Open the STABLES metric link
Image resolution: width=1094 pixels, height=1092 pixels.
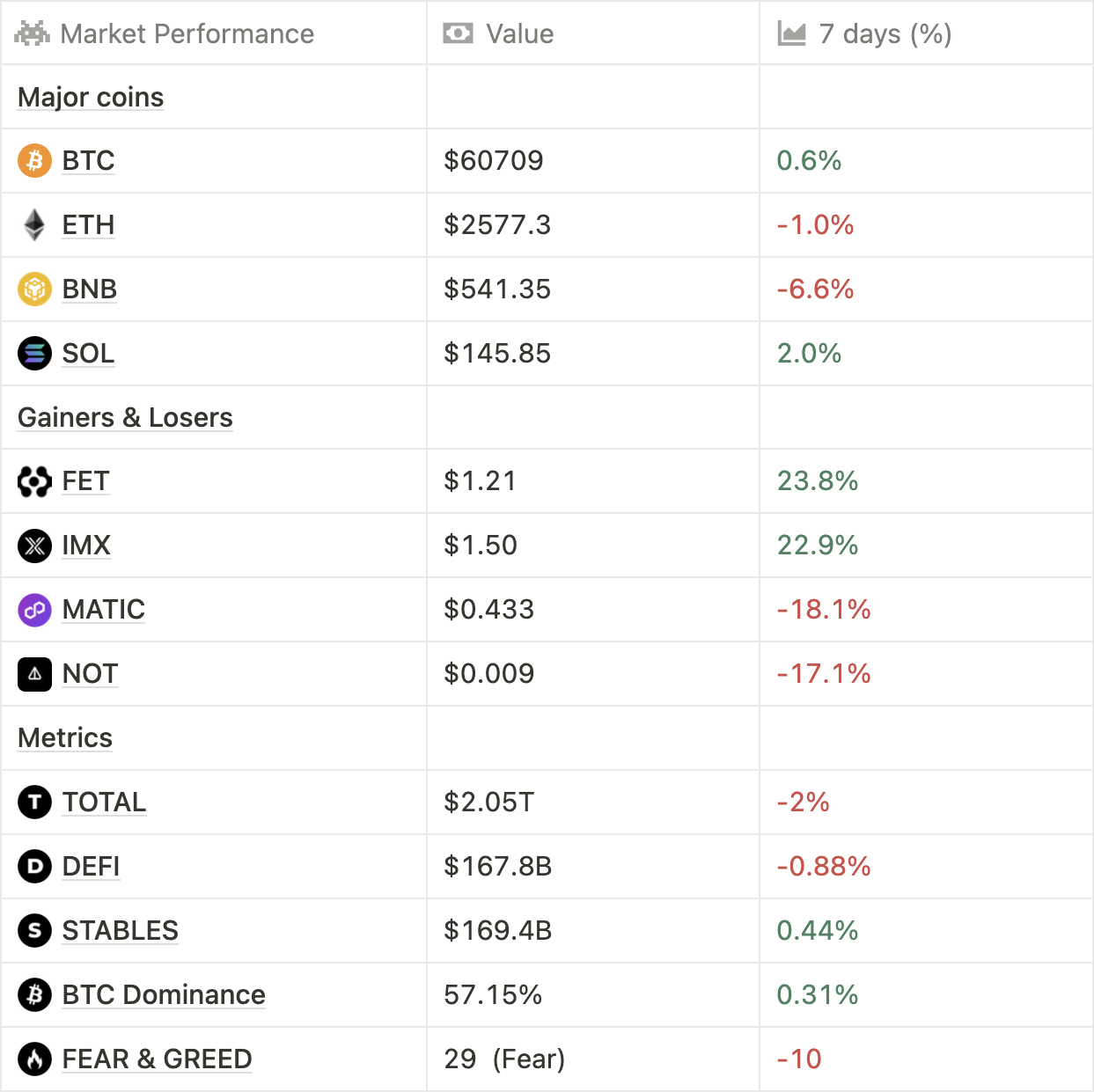coord(120,931)
